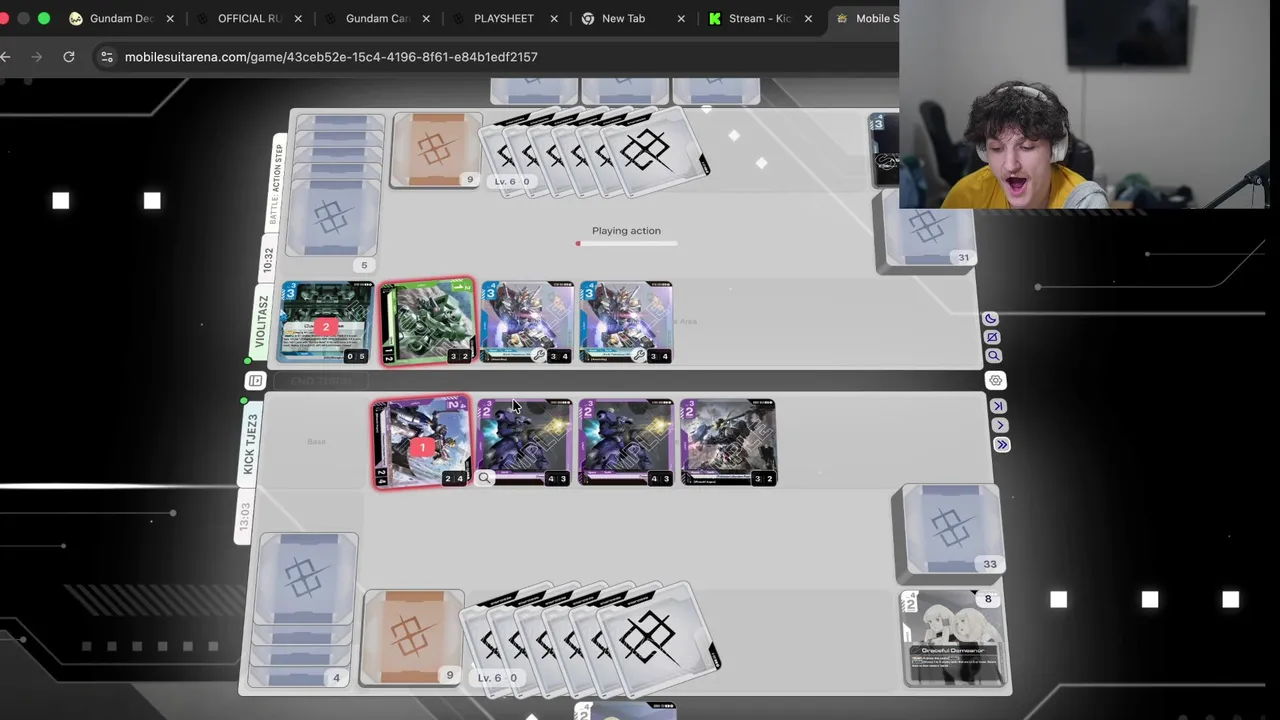Viewport: 1280px width, 720px height.
Task: Click your orange resource card
Action: click(412, 638)
